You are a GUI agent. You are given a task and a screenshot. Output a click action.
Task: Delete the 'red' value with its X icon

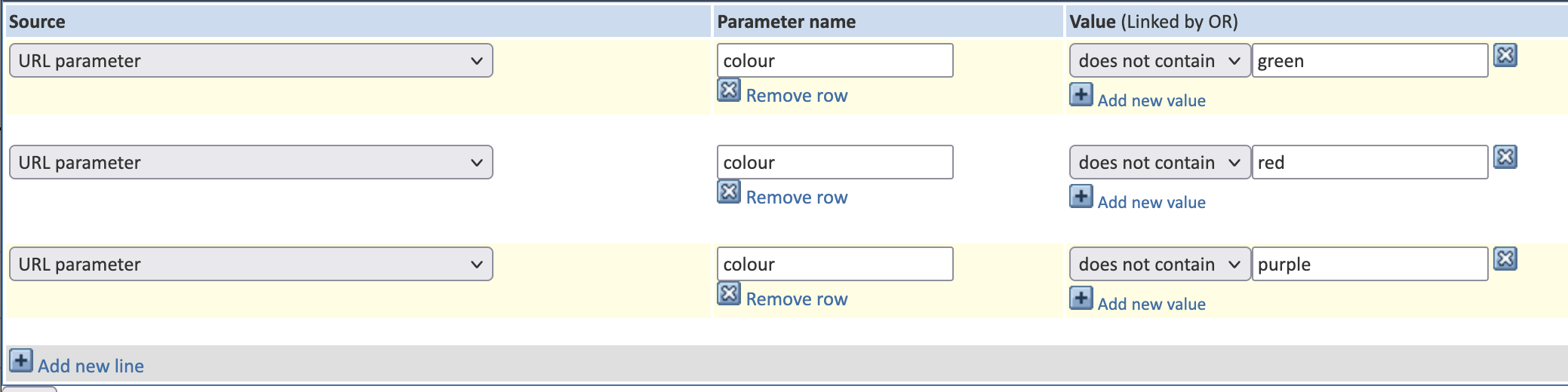coord(1505,157)
